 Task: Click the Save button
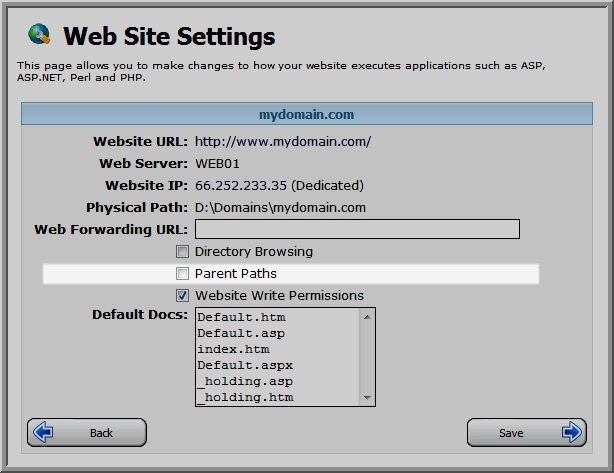(x=527, y=432)
